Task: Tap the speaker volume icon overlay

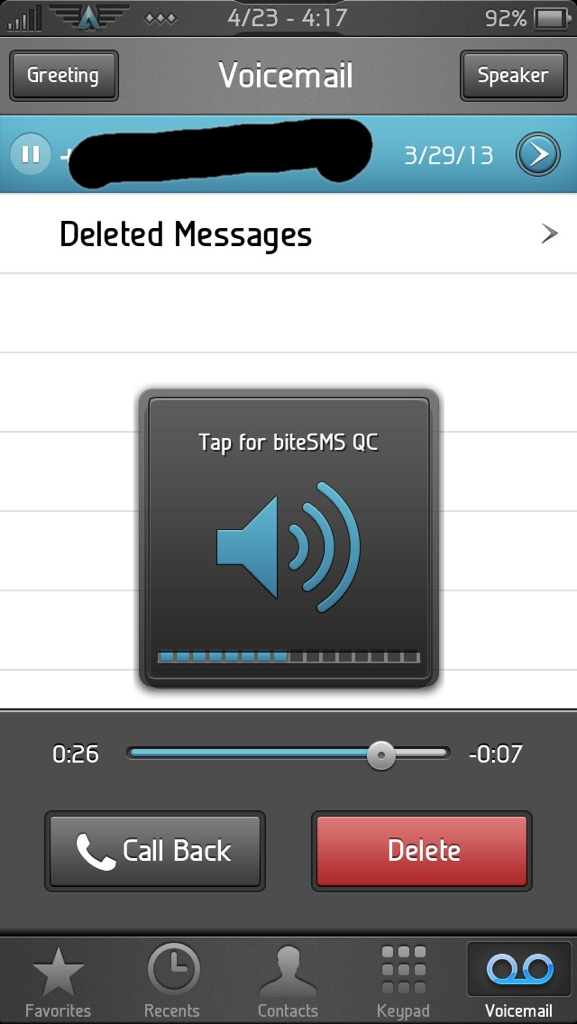Action: coord(288,547)
